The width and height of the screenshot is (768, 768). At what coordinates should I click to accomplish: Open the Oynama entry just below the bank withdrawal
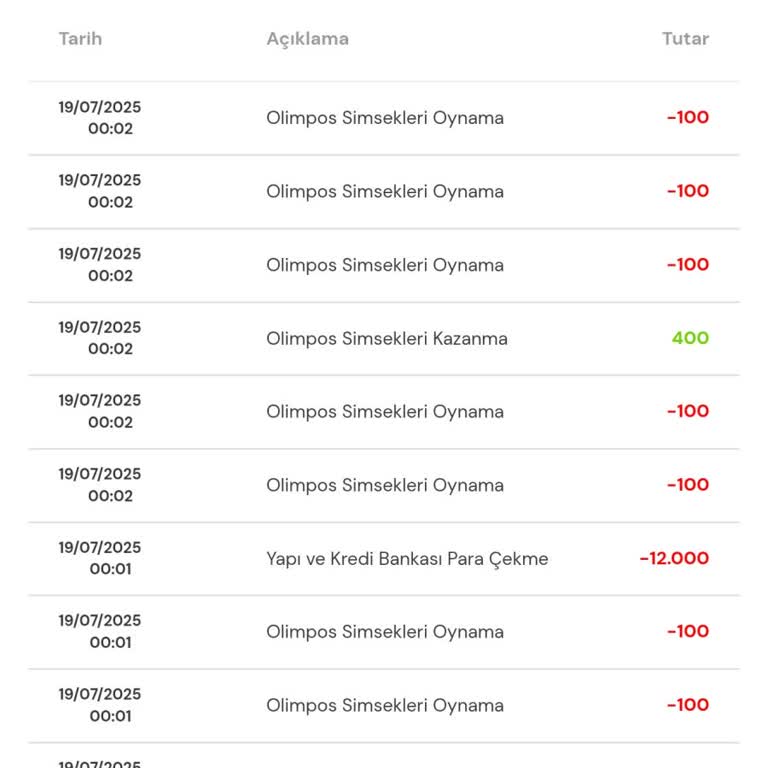pyautogui.click(x=384, y=632)
